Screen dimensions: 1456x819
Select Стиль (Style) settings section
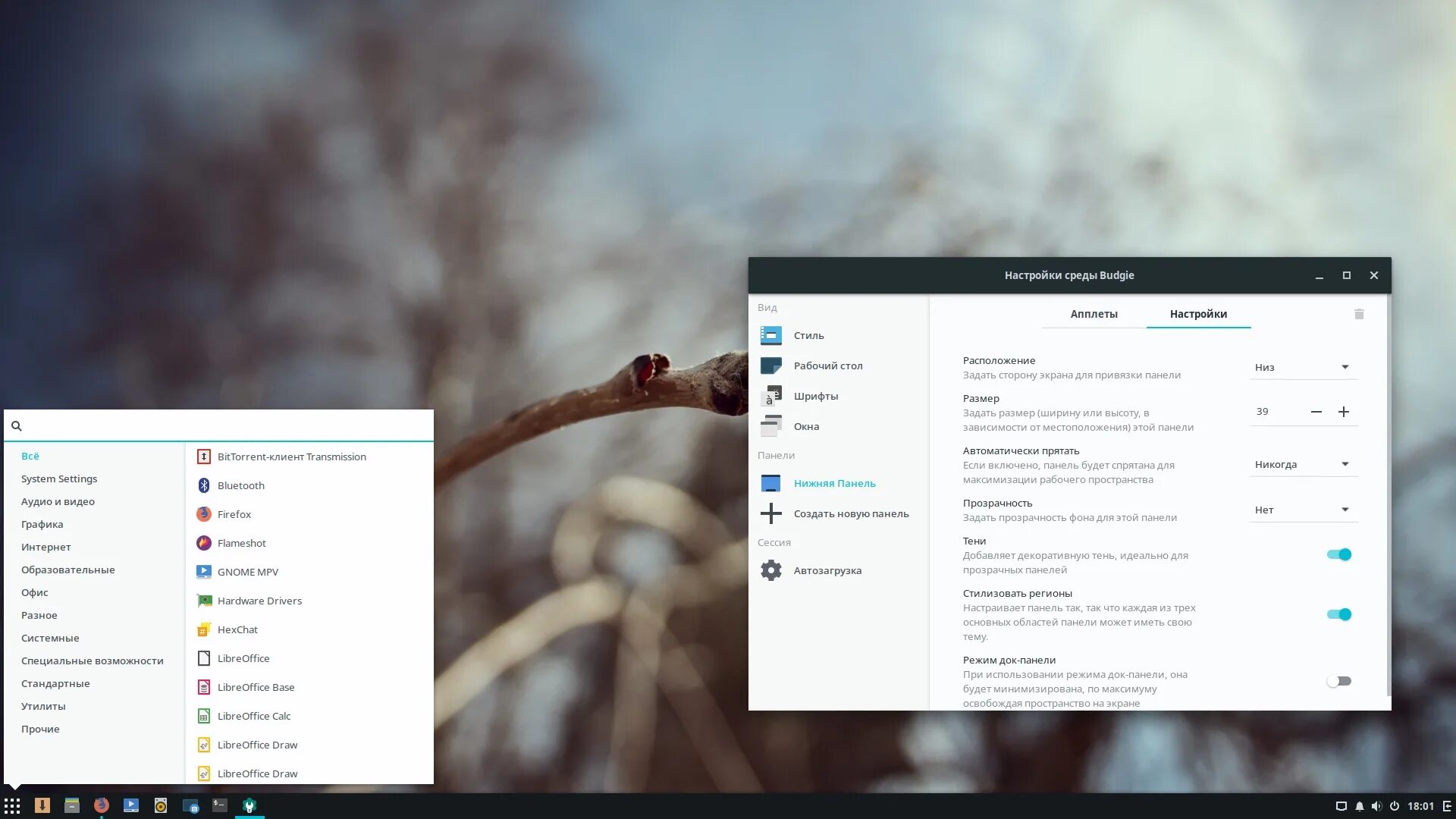click(808, 334)
